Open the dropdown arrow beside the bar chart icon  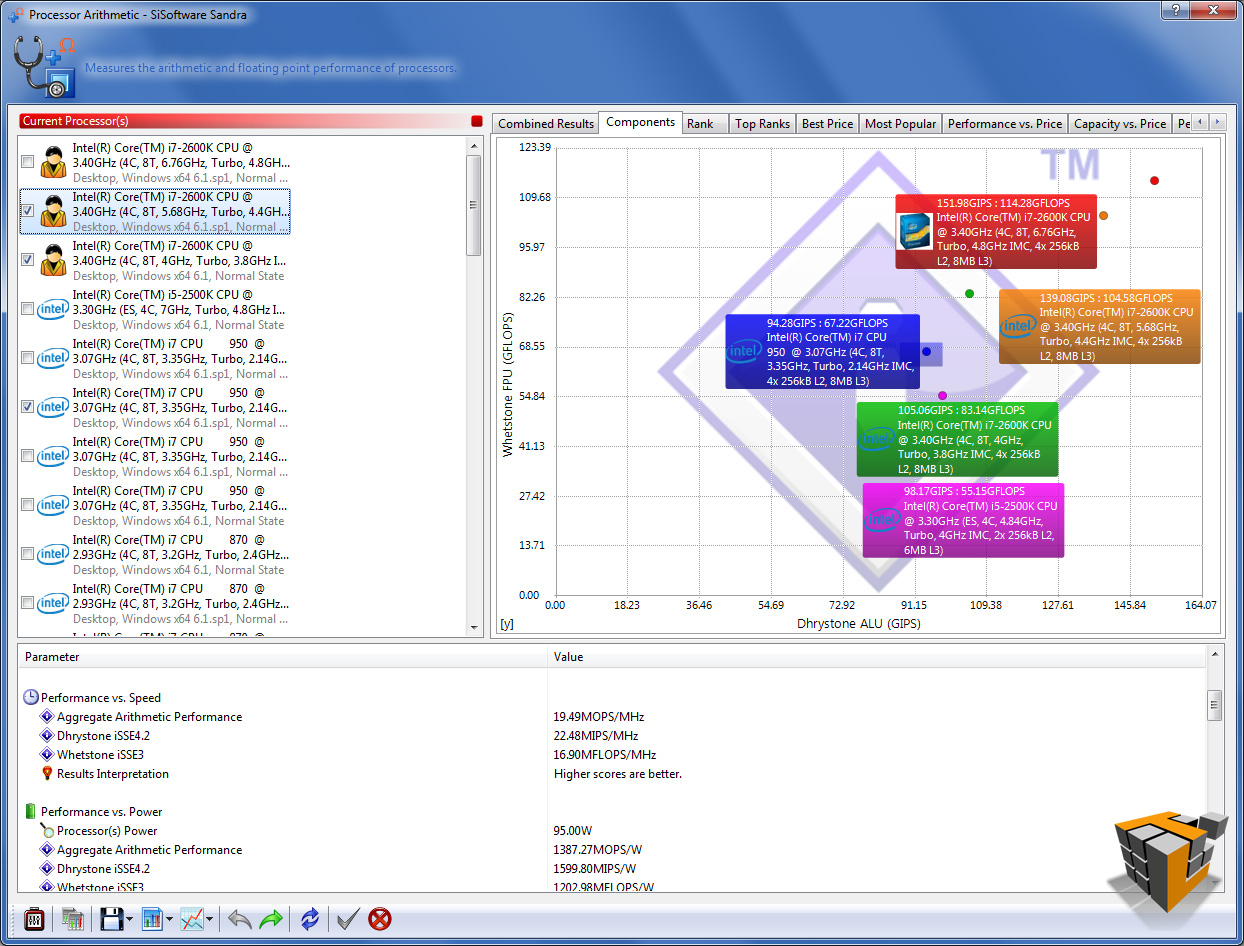pos(170,919)
